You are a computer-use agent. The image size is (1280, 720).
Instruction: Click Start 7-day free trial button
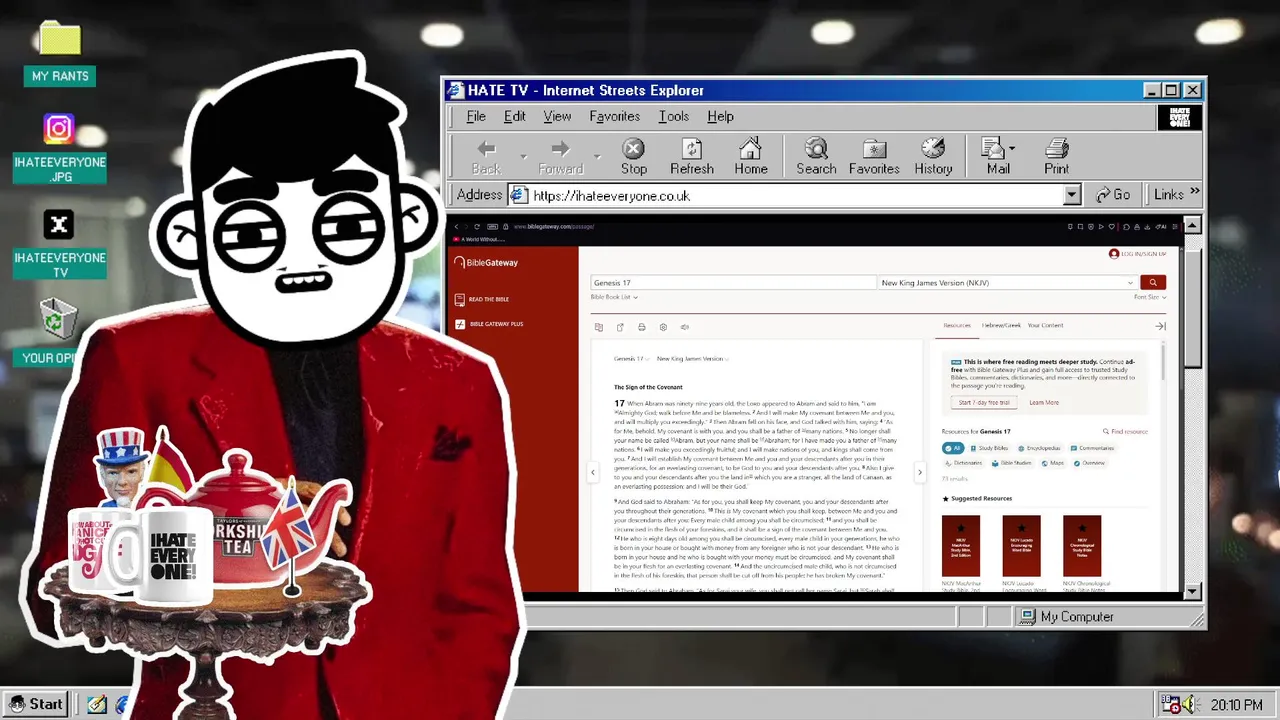[984, 402]
